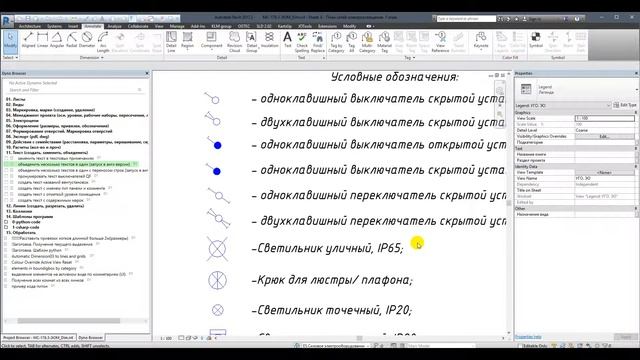Activate the Text annotation tool
This screenshot has width=640, height=360.
(x=288, y=40)
